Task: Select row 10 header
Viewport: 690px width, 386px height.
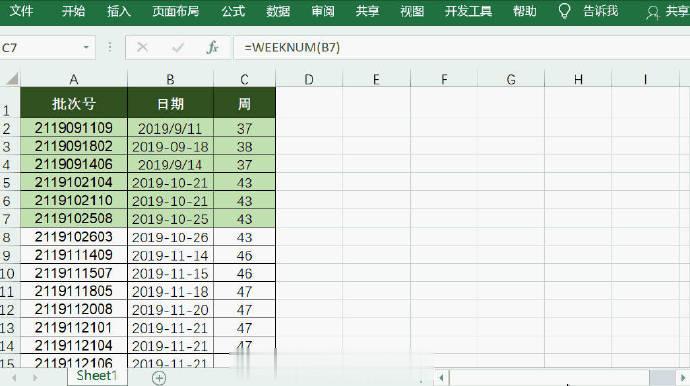Action: pyautogui.click(x=10, y=273)
